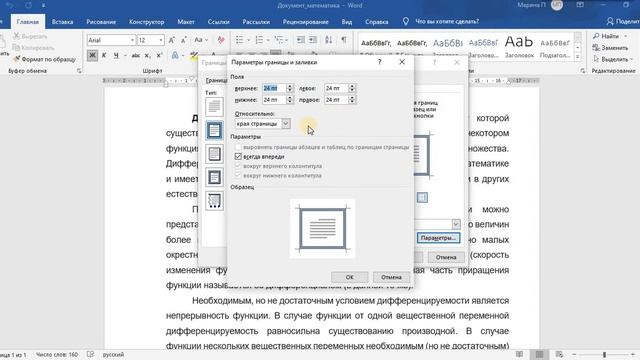The image size is (640, 360).
Task: Toggle 'всегда впереди' checkbox
Action: 238,156
